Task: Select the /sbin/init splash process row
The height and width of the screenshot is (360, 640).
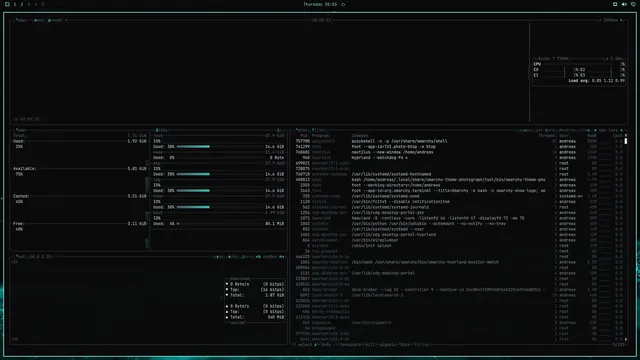Action: tap(459, 246)
